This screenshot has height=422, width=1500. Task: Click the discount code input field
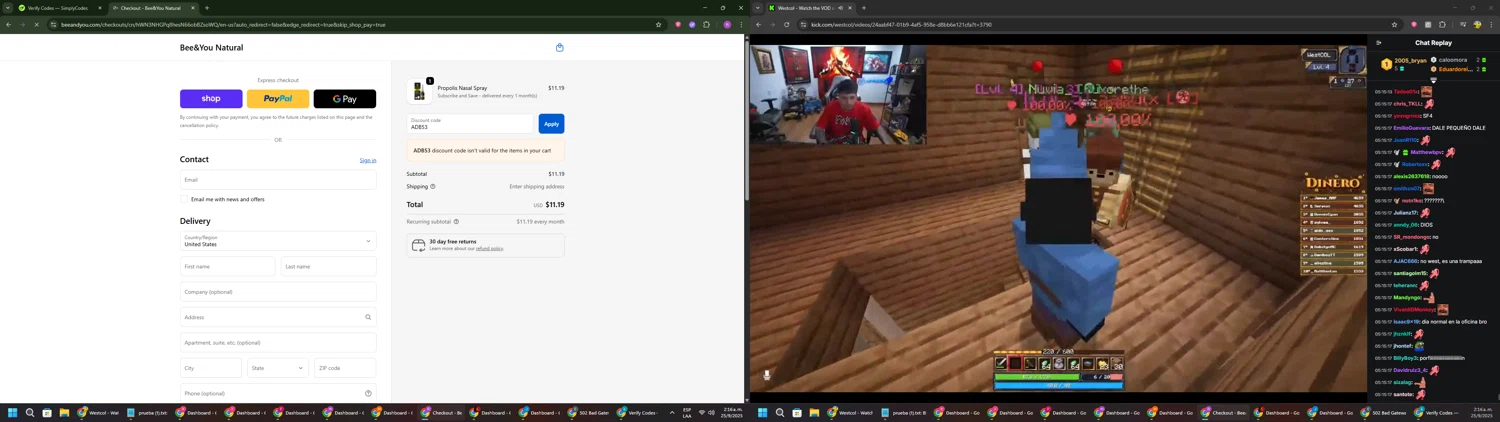pyautogui.click(x=471, y=124)
